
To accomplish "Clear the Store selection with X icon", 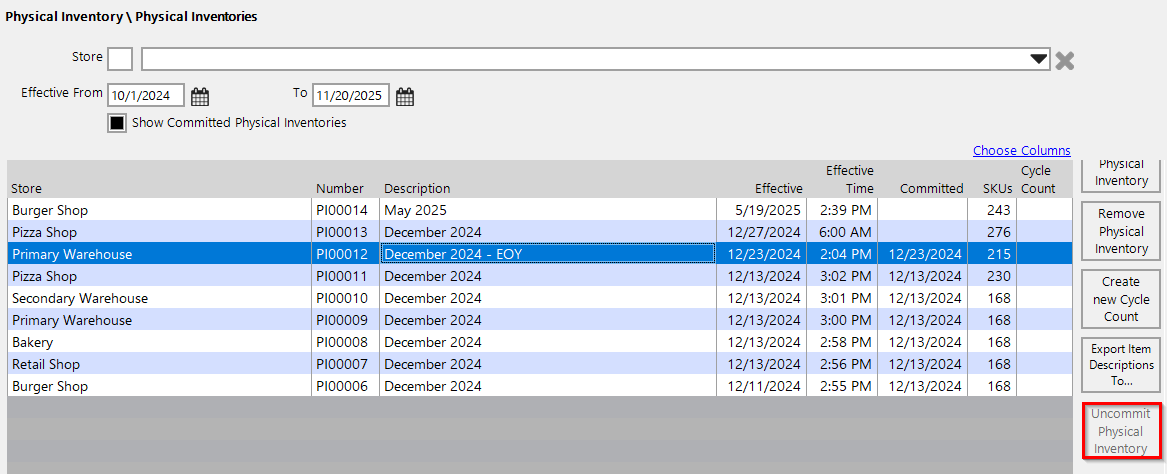I will tap(1065, 61).
